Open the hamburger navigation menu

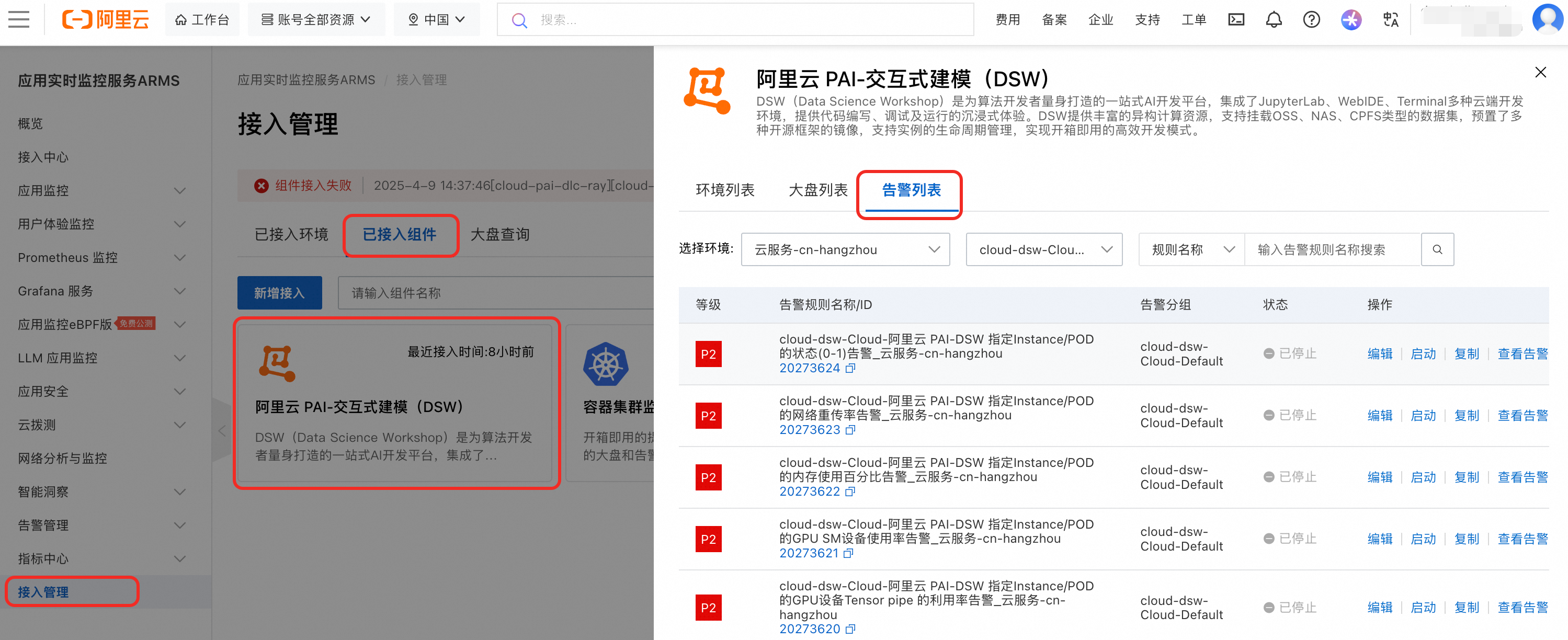19,19
